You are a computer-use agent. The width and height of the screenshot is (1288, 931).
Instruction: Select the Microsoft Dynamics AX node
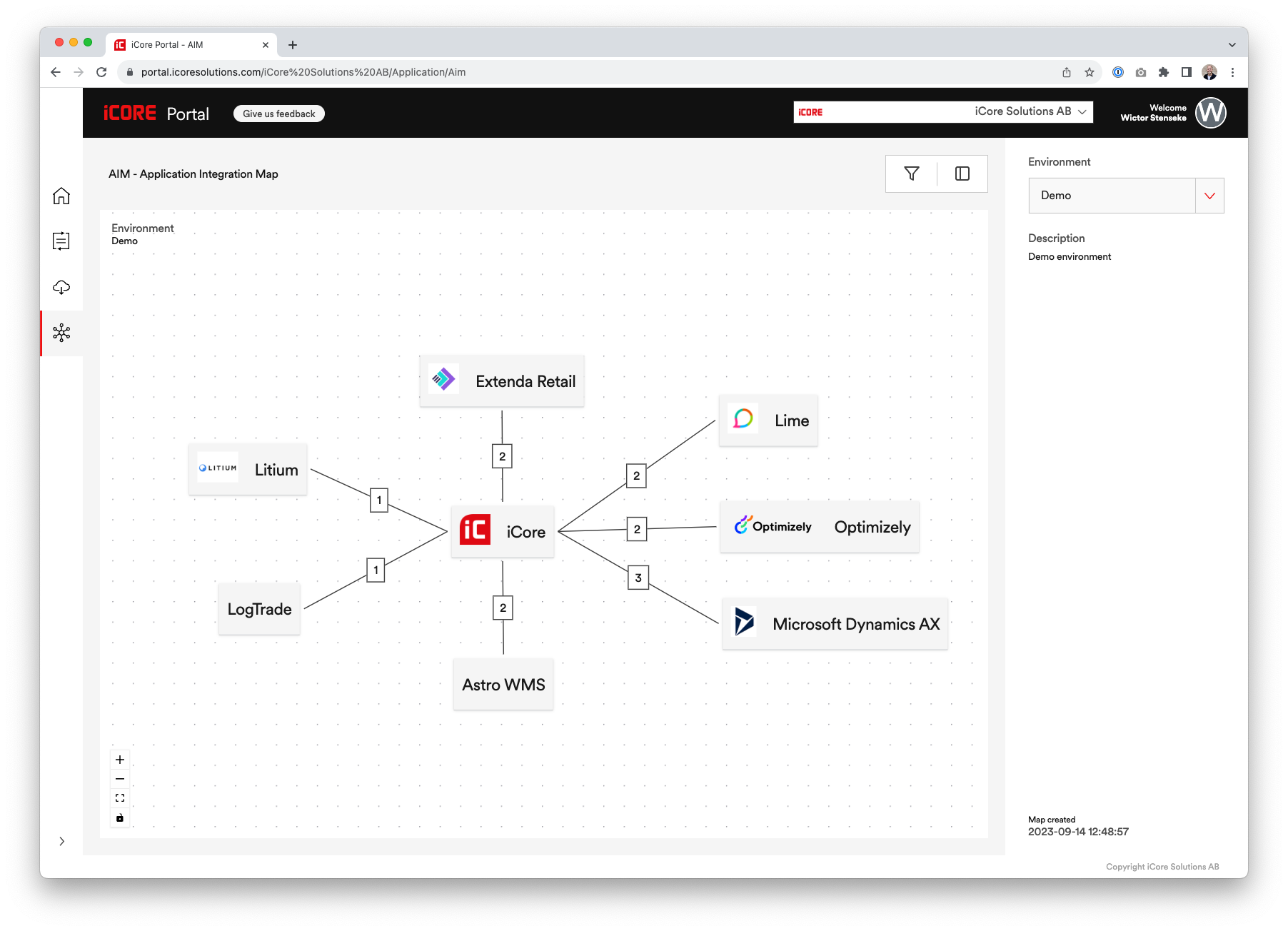click(835, 624)
